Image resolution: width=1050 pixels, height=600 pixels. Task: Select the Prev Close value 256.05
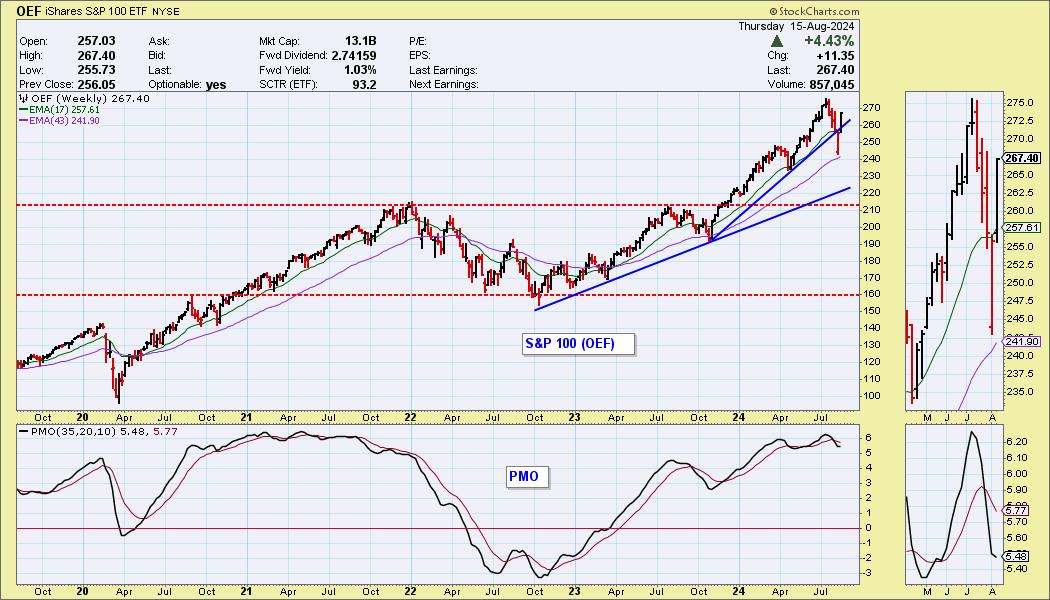(x=94, y=85)
